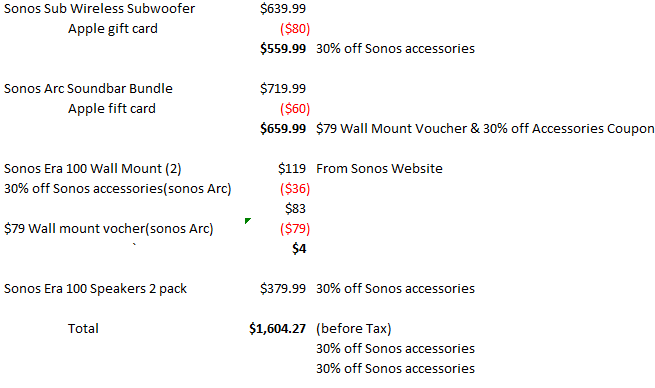655x388 pixels.
Task: Select the red ($80) discount cell
Action: click(295, 28)
